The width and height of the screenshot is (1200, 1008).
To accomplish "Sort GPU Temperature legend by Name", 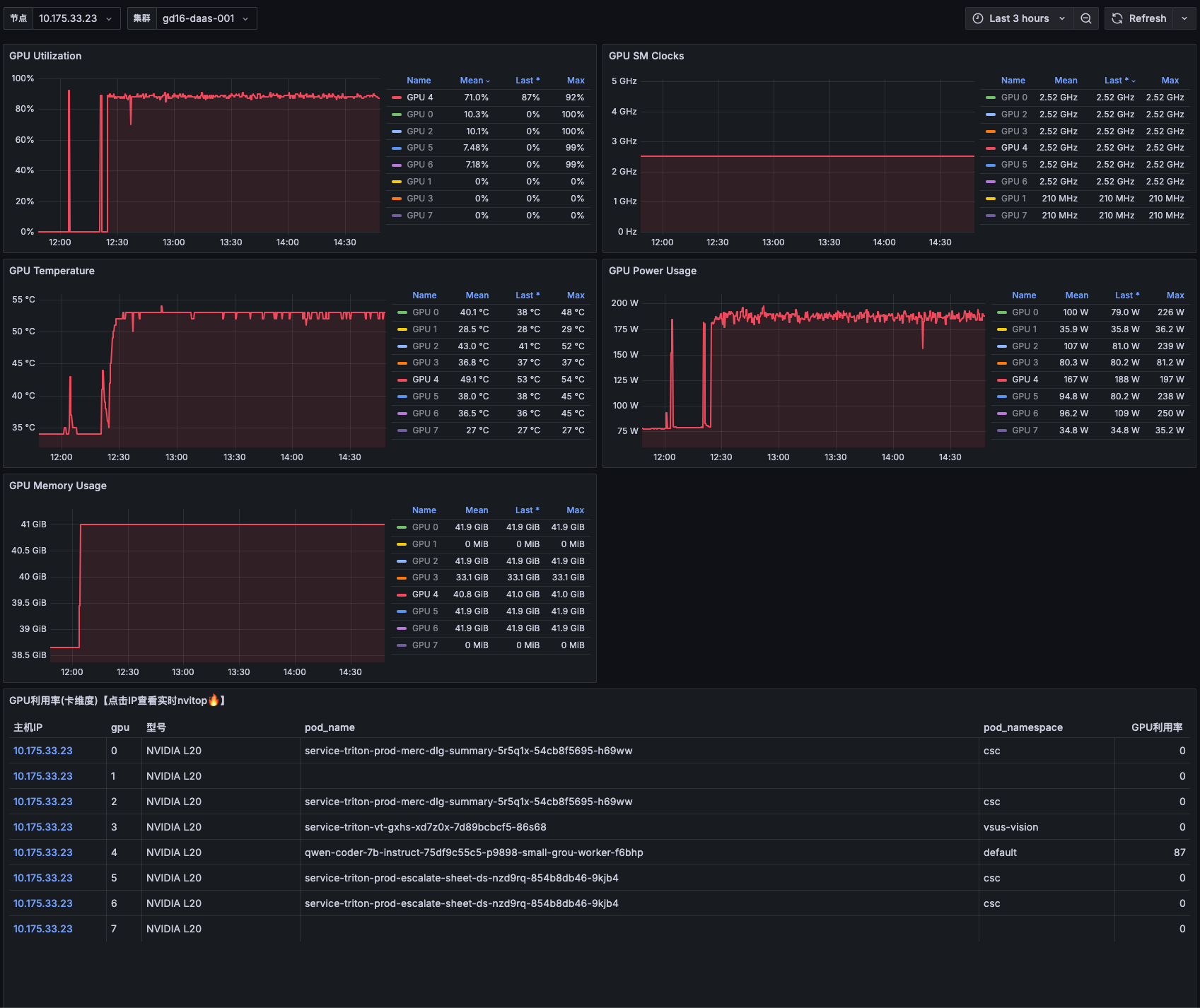I will click(424, 295).
